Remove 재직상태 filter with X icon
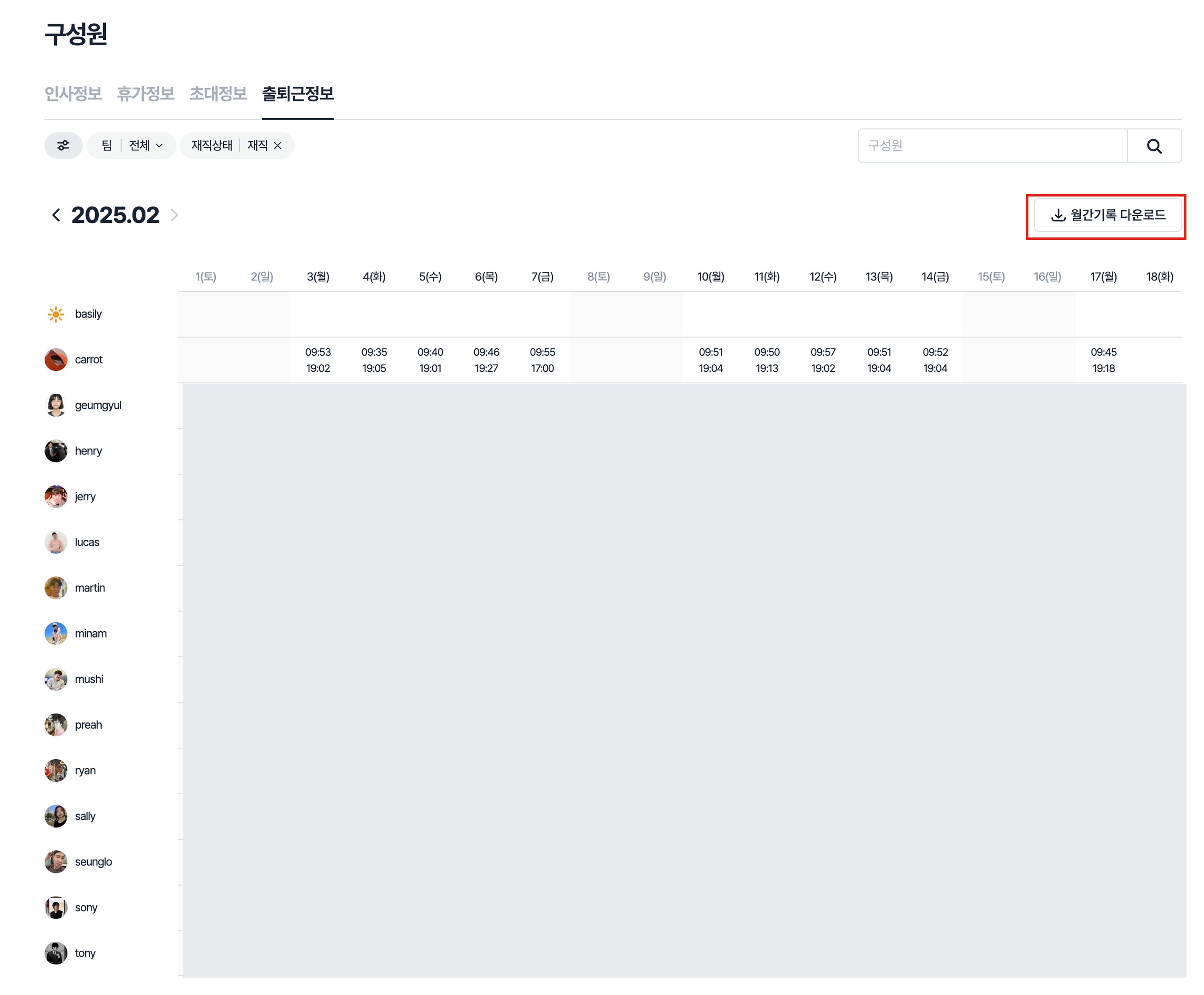 pyautogui.click(x=278, y=145)
